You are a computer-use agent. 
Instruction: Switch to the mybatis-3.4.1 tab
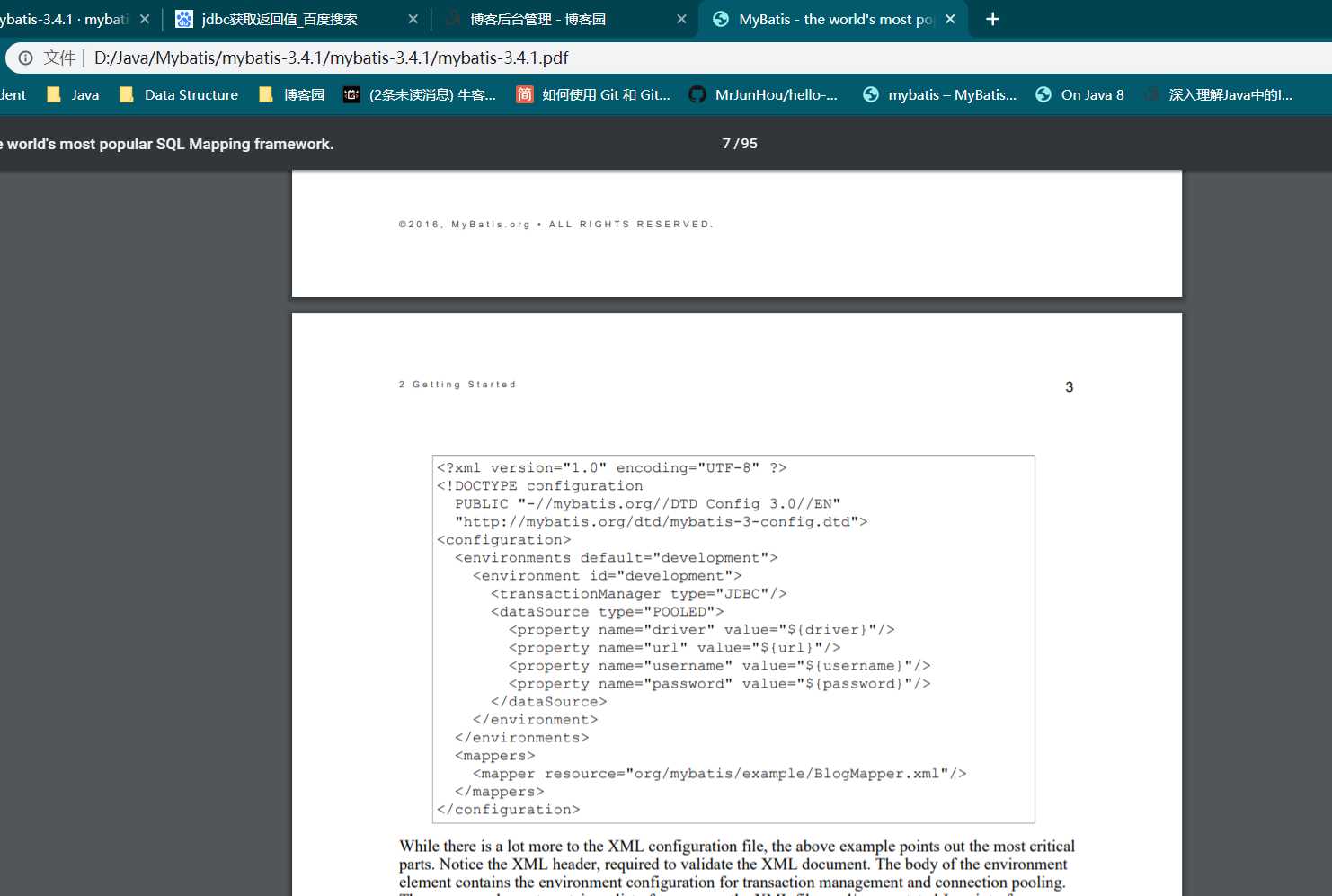click(x=63, y=19)
